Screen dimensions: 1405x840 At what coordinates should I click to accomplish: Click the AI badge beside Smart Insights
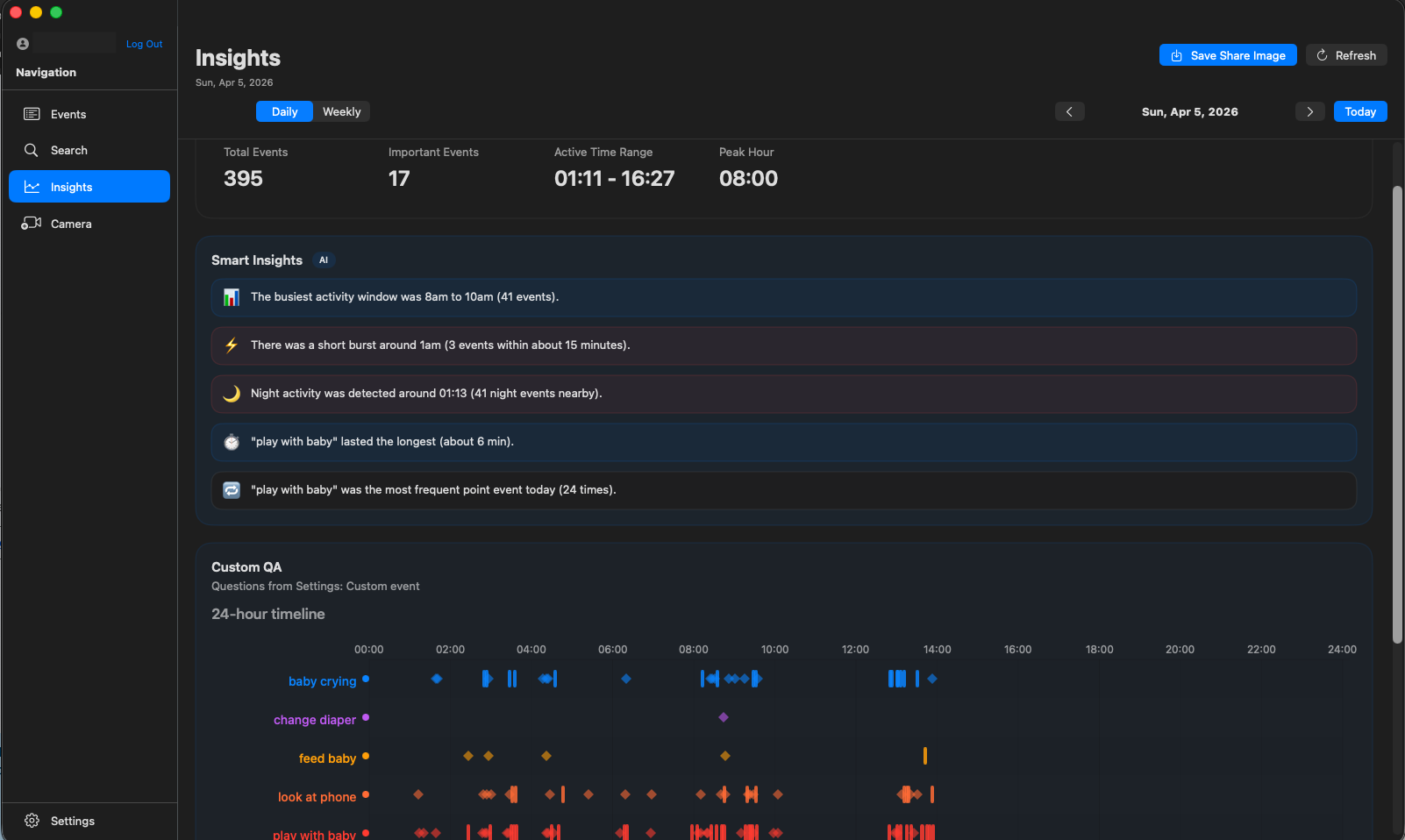tap(324, 260)
